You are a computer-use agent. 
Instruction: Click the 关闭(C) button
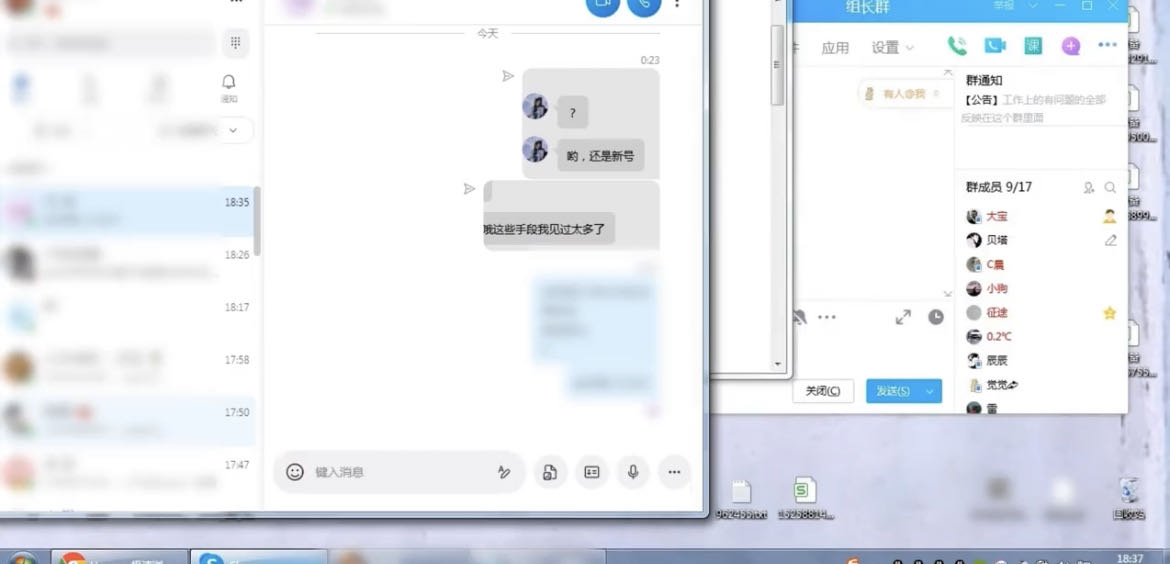pos(822,391)
